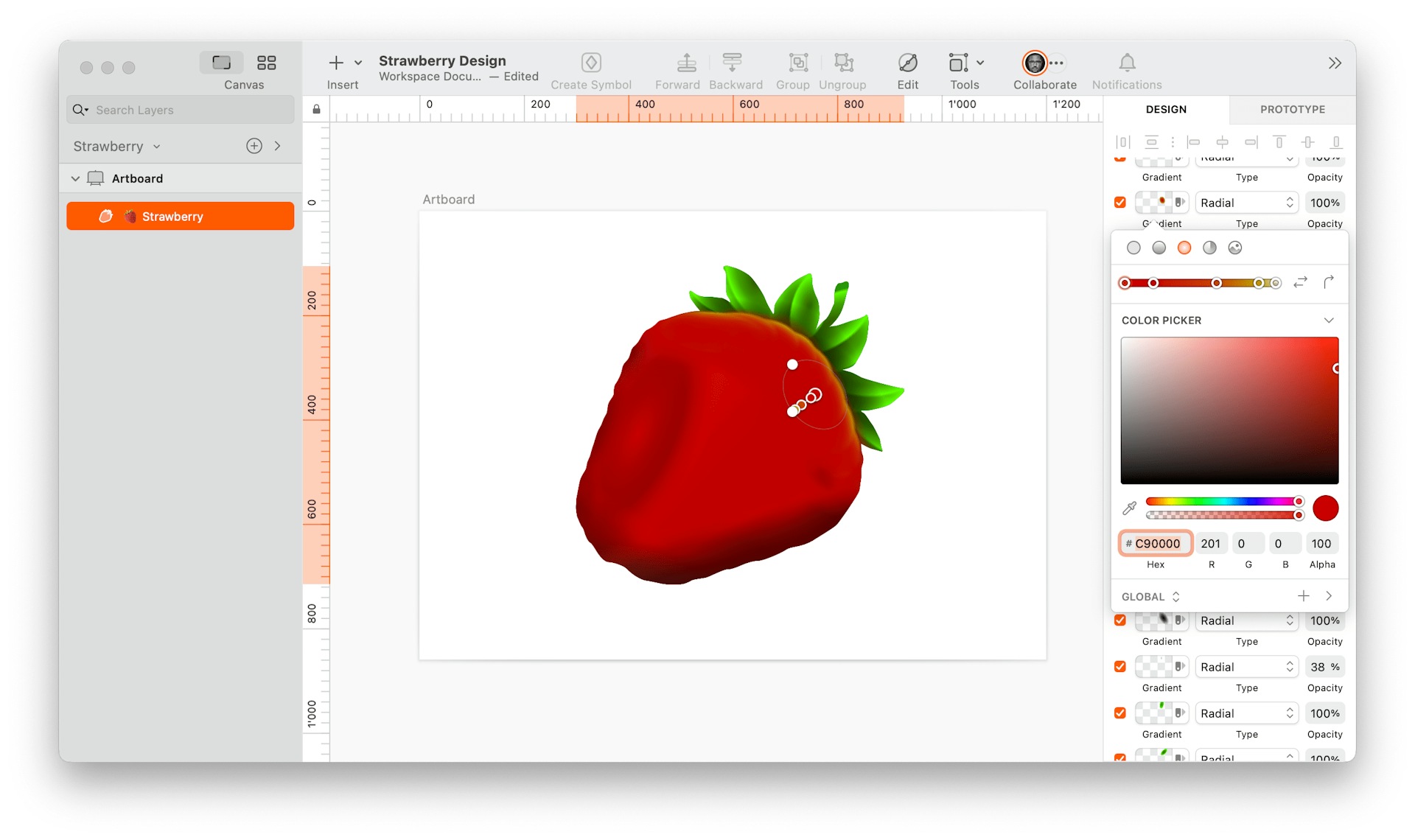
Task: Add a new GLOBAL color preset with plus
Action: pyautogui.click(x=1304, y=595)
